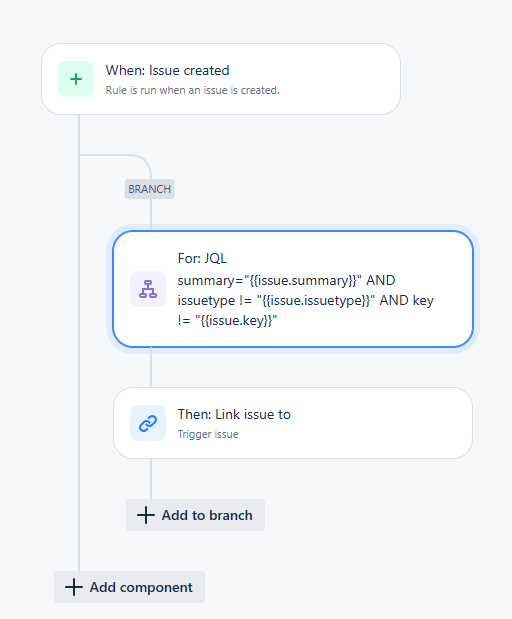The height and width of the screenshot is (619, 512).
Task: Click the '!= "{{issue.key}}"' line in branch card
Action: 227,321
